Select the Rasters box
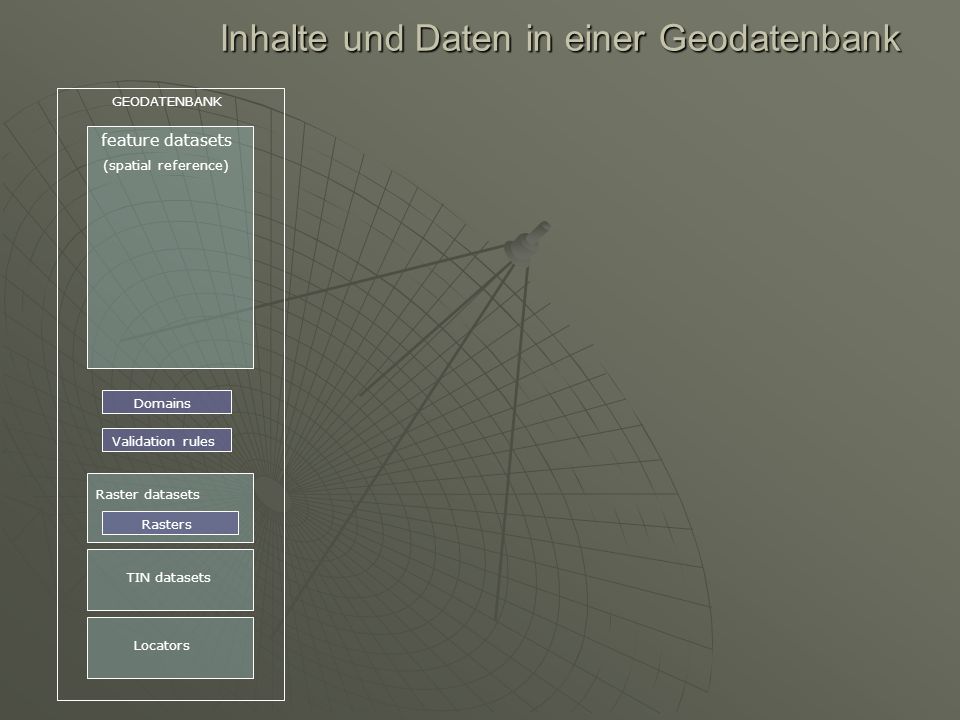 tap(170, 523)
